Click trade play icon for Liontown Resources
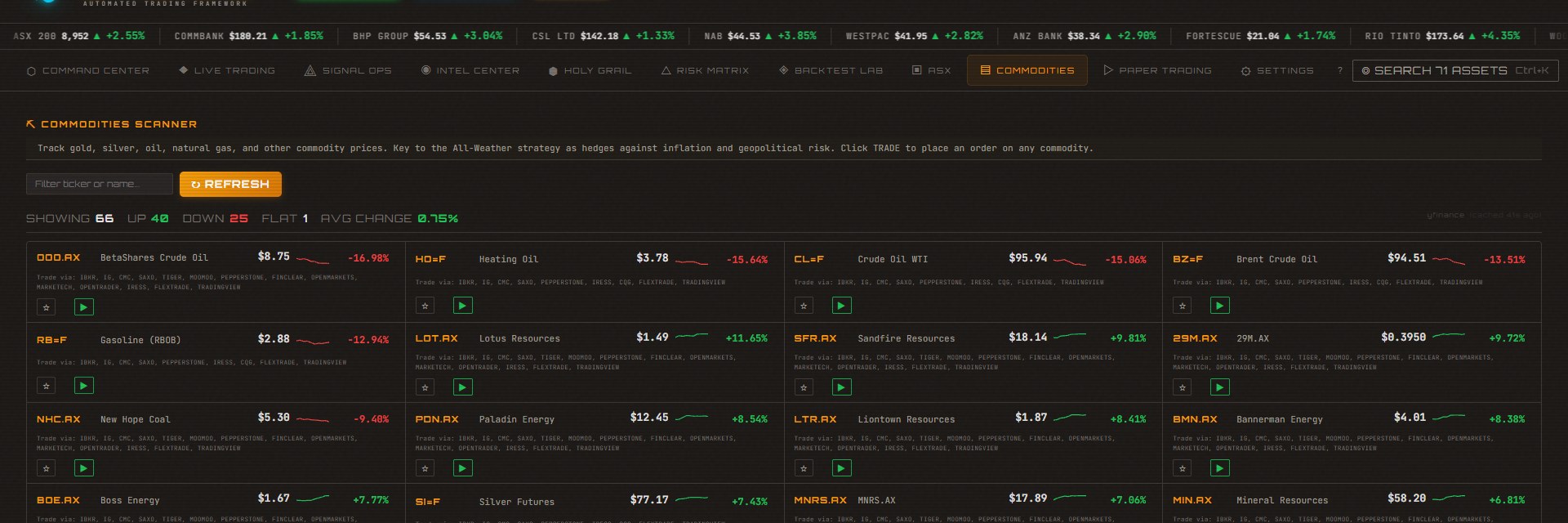Screen dimensions: 1568x523 click(842, 468)
